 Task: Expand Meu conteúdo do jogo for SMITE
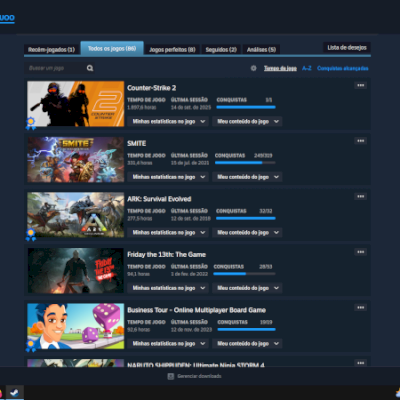click(247, 177)
